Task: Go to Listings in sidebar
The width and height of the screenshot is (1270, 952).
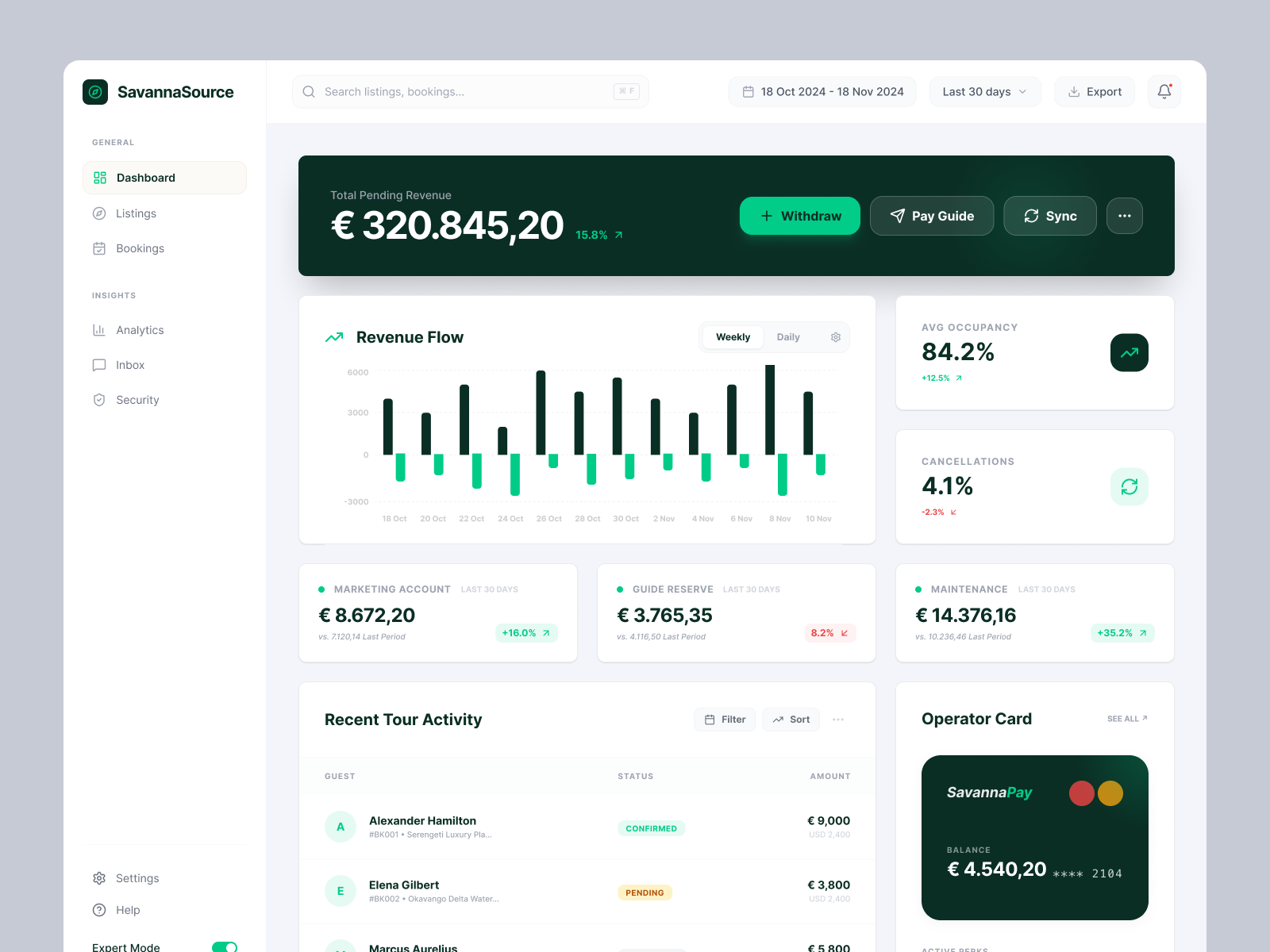Action: coord(164,213)
